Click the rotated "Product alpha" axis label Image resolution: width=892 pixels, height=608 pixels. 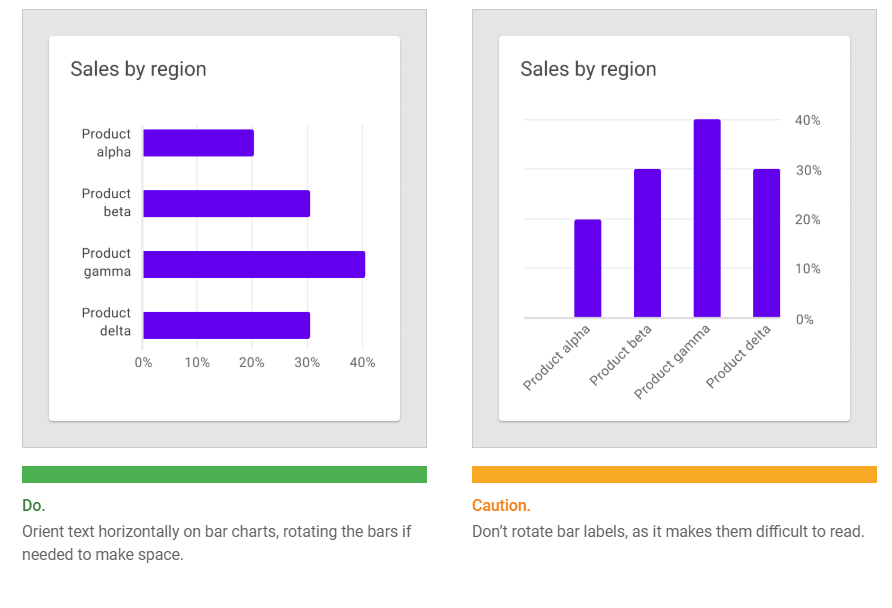point(557,357)
